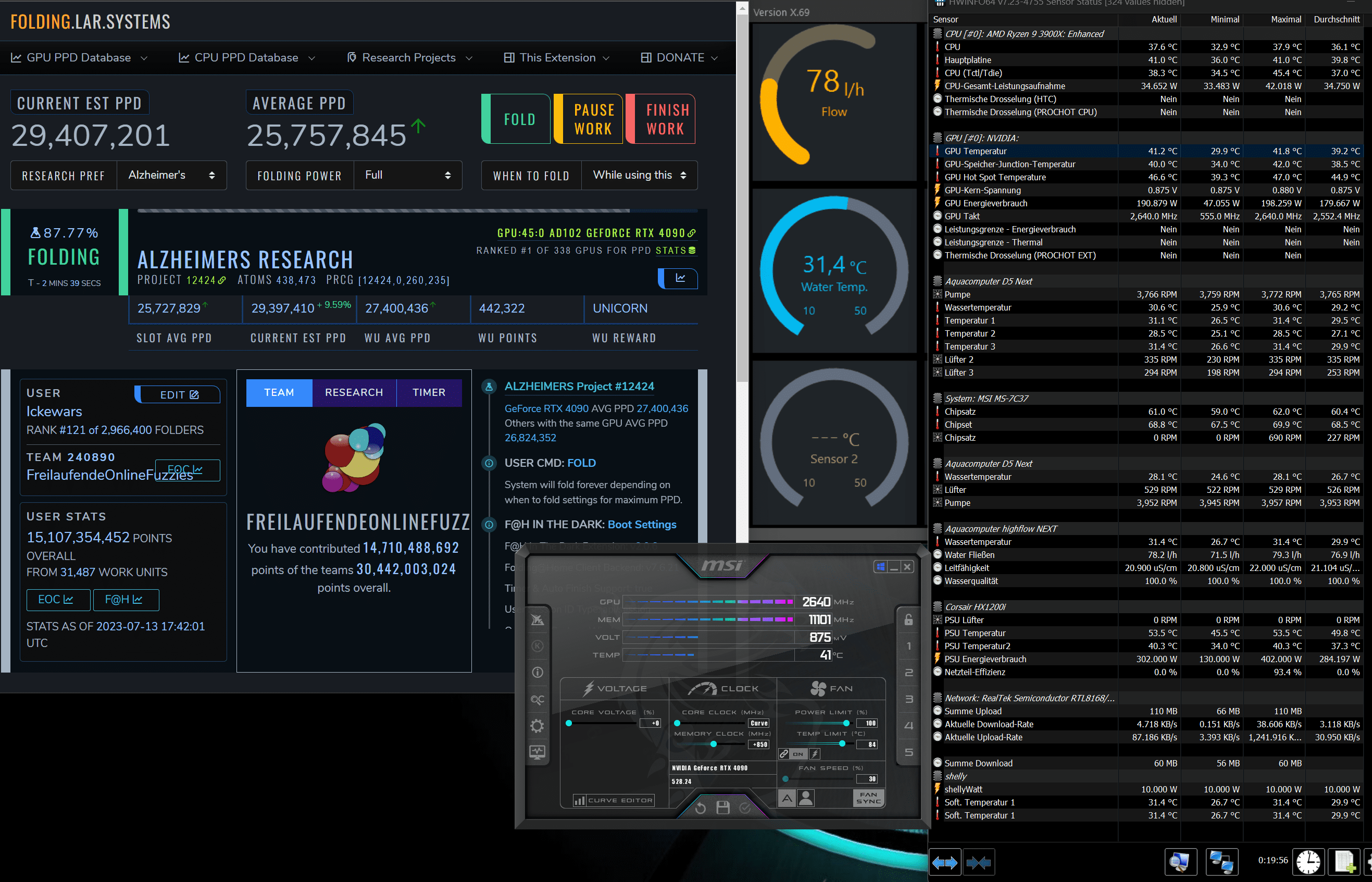This screenshot has height=882, width=1372.
Task: Click the Curve Editor button
Action: click(613, 800)
